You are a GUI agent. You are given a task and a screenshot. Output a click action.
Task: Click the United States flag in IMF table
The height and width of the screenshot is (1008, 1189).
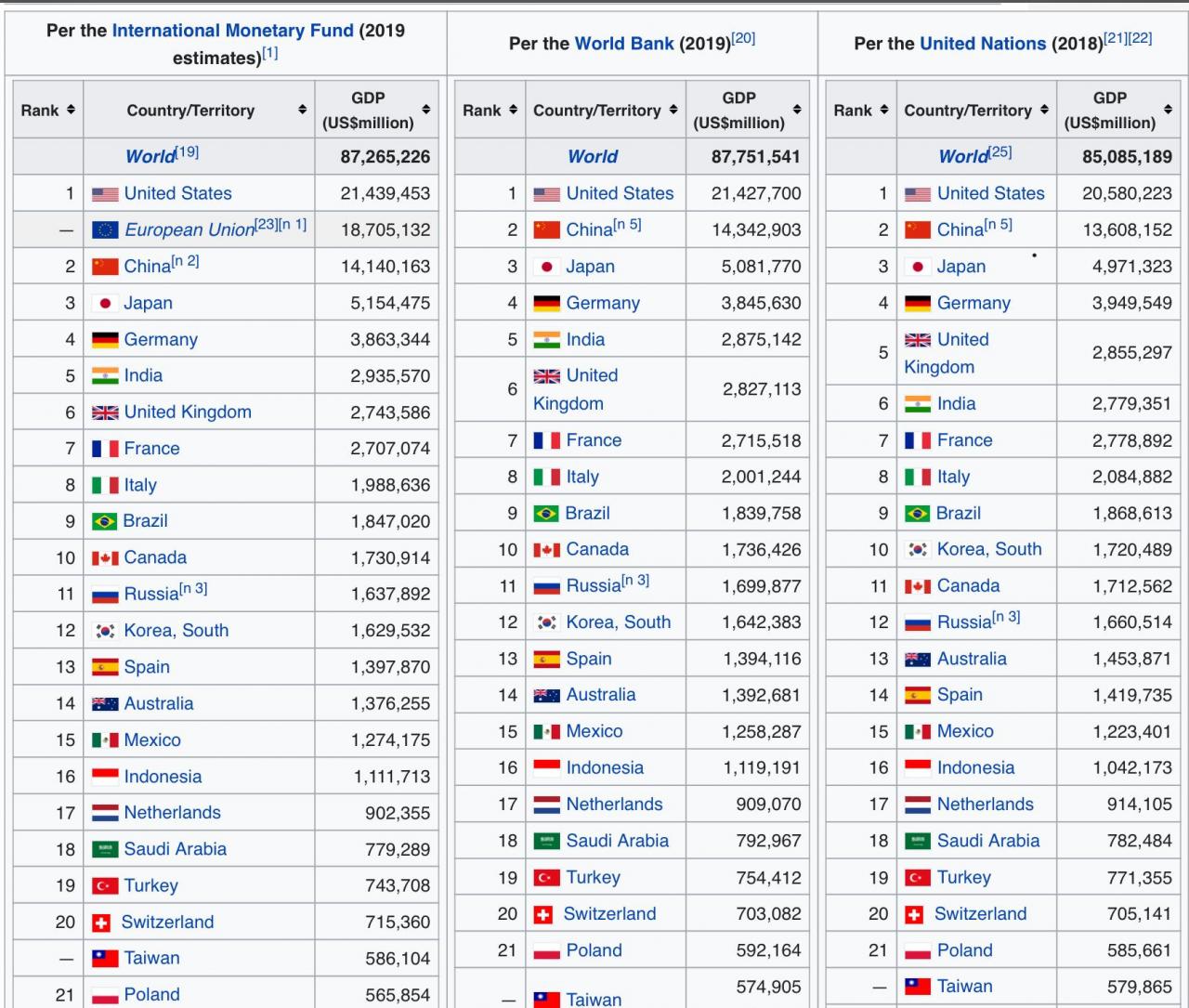coord(105,194)
